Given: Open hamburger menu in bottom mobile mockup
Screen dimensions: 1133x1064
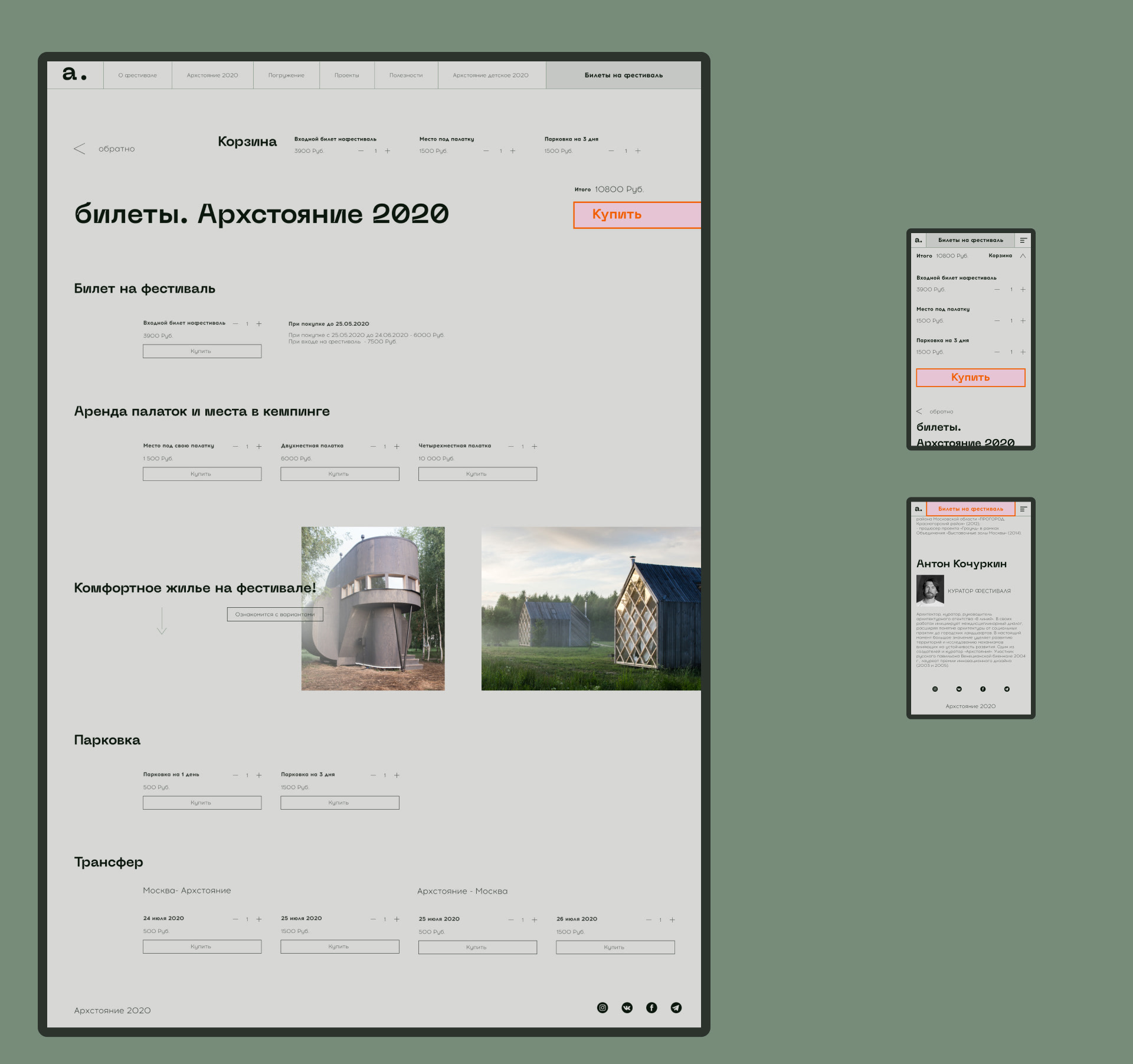Looking at the screenshot, I should click(x=1023, y=509).
